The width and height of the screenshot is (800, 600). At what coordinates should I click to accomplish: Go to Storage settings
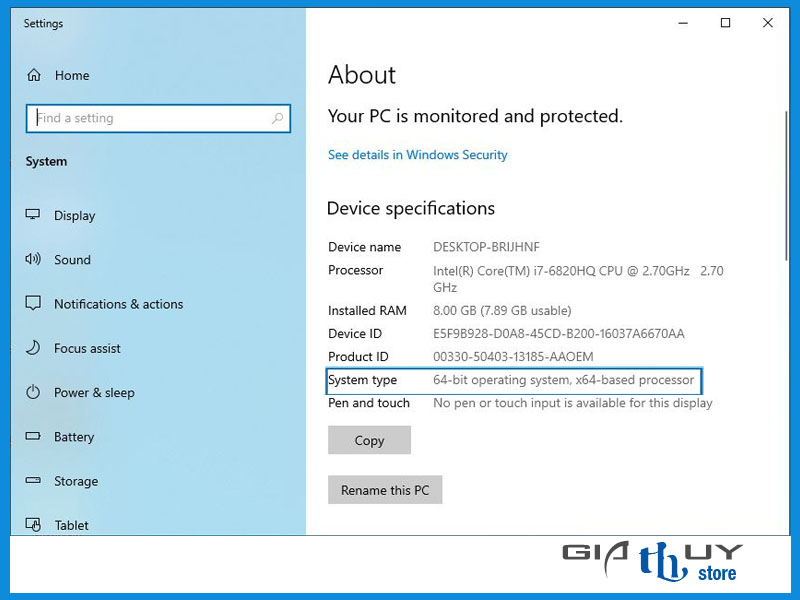coord(76,481)
